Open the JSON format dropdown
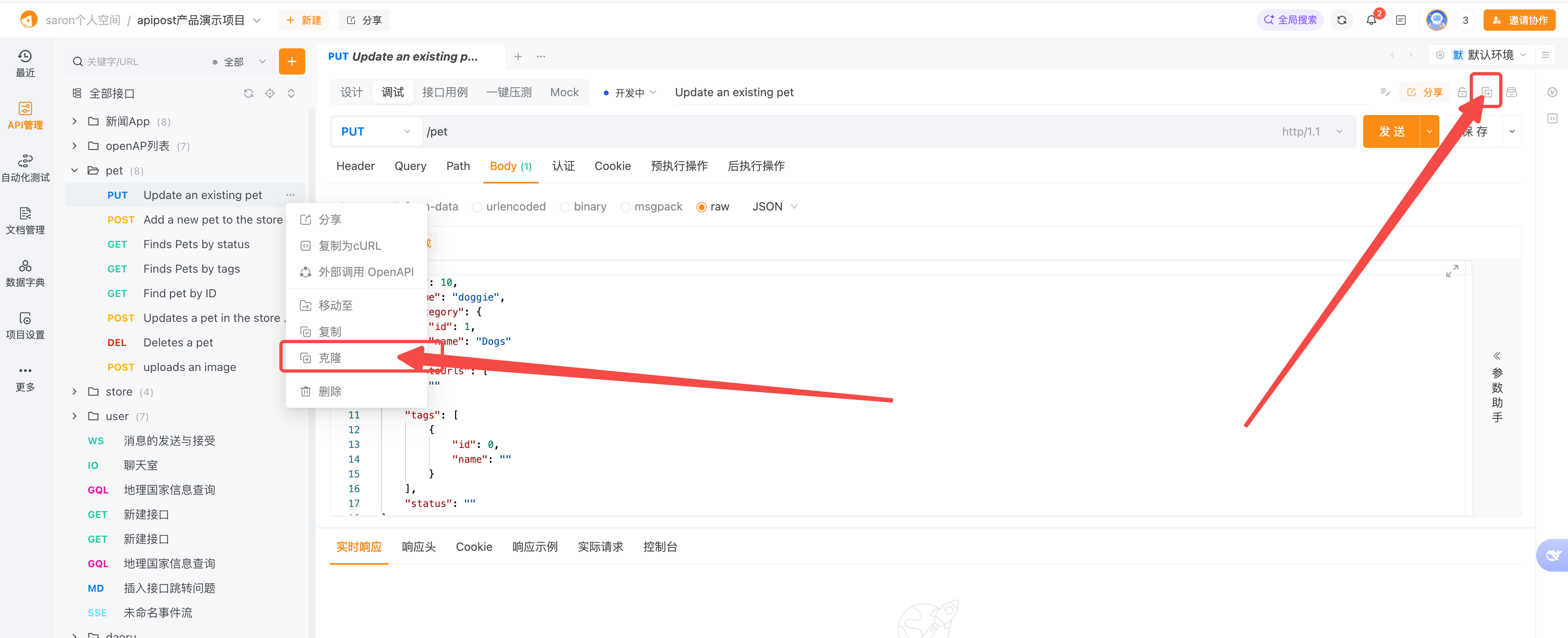 (775, 206)
